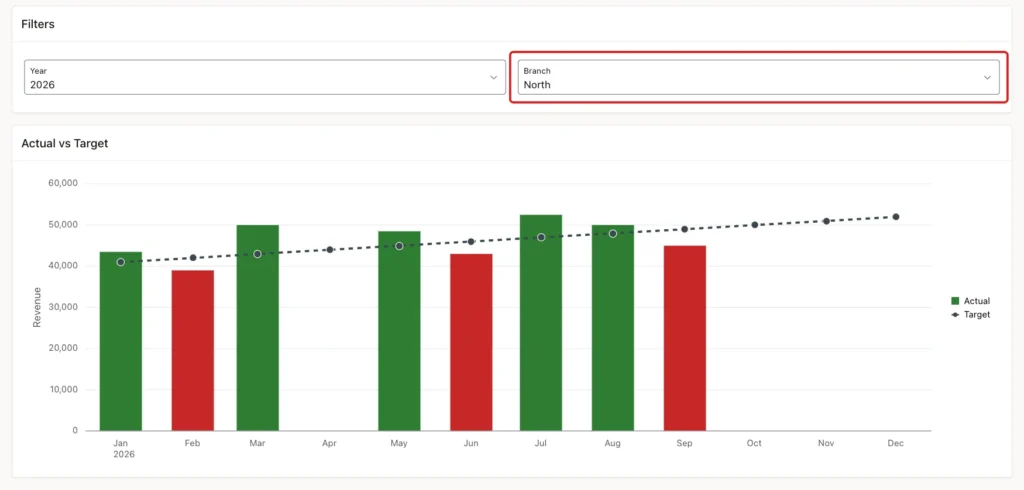
Task: Select the January green Actual bar
Action: [x=121, y=341]
